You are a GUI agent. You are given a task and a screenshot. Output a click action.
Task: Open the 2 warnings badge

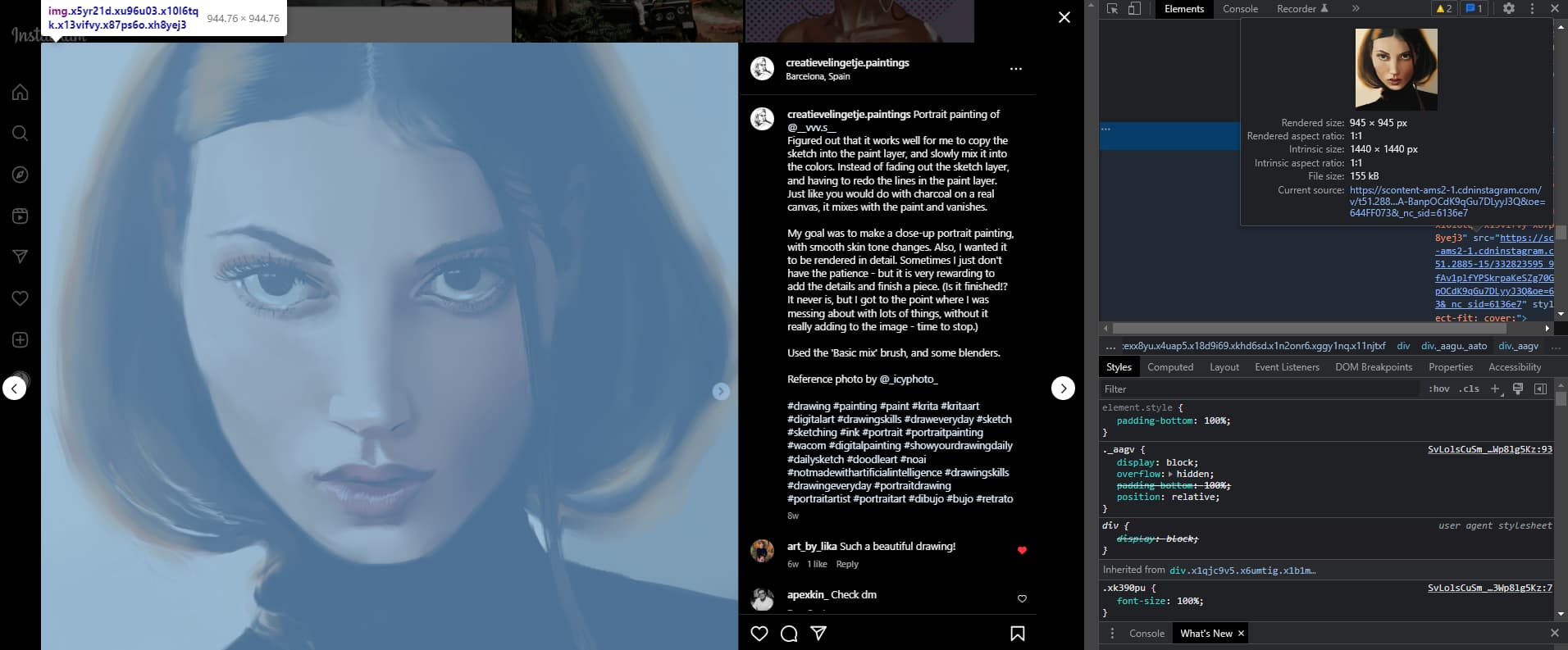coord(1443,9)
